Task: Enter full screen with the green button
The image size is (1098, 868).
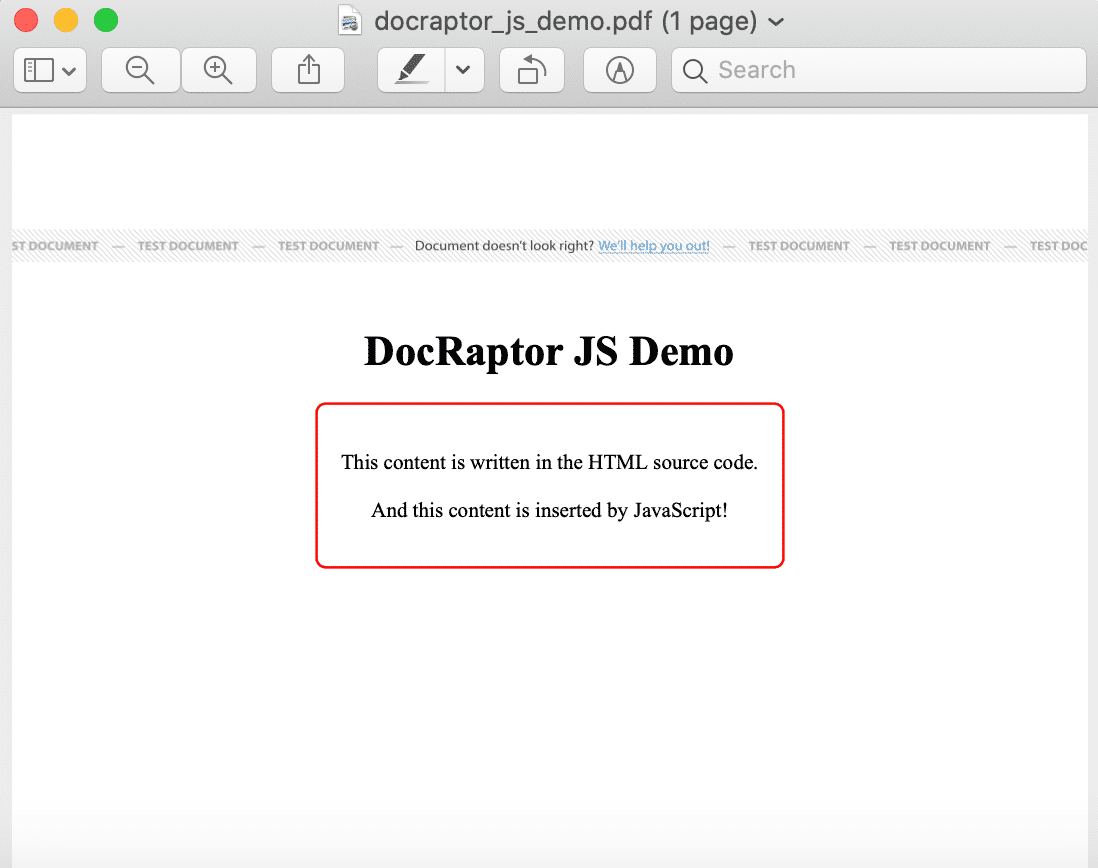Action: click(x=105, y=19)
